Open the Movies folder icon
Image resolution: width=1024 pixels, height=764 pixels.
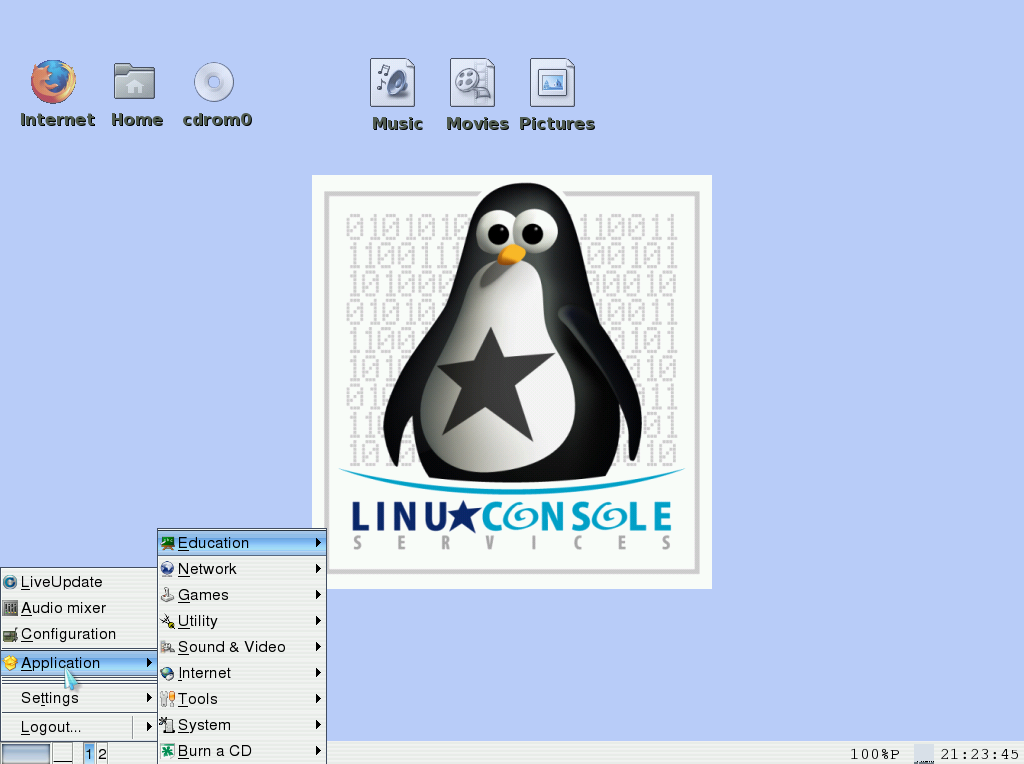point(473,83)
